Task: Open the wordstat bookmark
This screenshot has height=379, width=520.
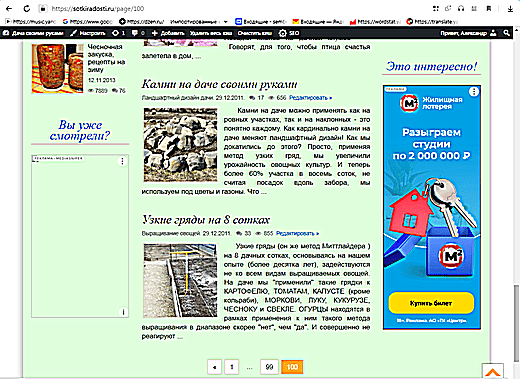Action: click(x=375, y=22)
